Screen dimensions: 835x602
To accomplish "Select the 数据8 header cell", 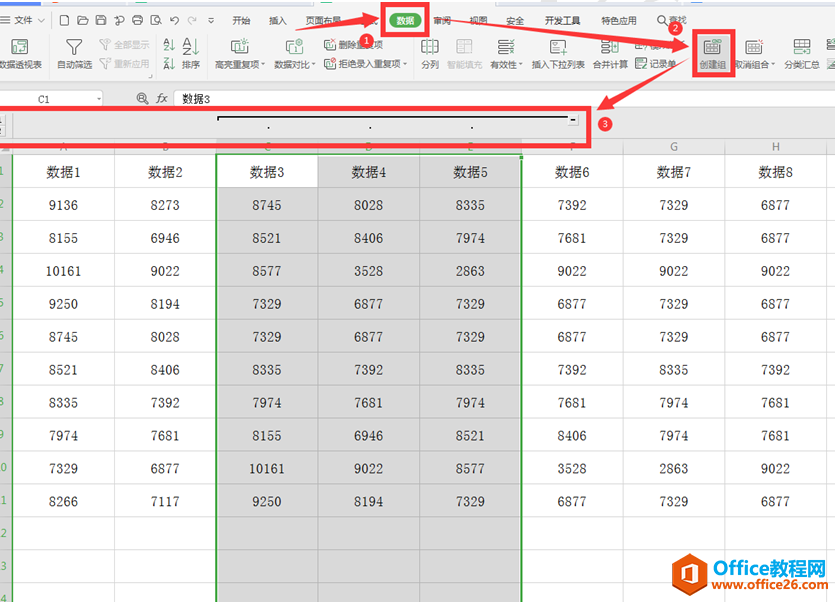I will pyautogui.click(x=775, y=172).
